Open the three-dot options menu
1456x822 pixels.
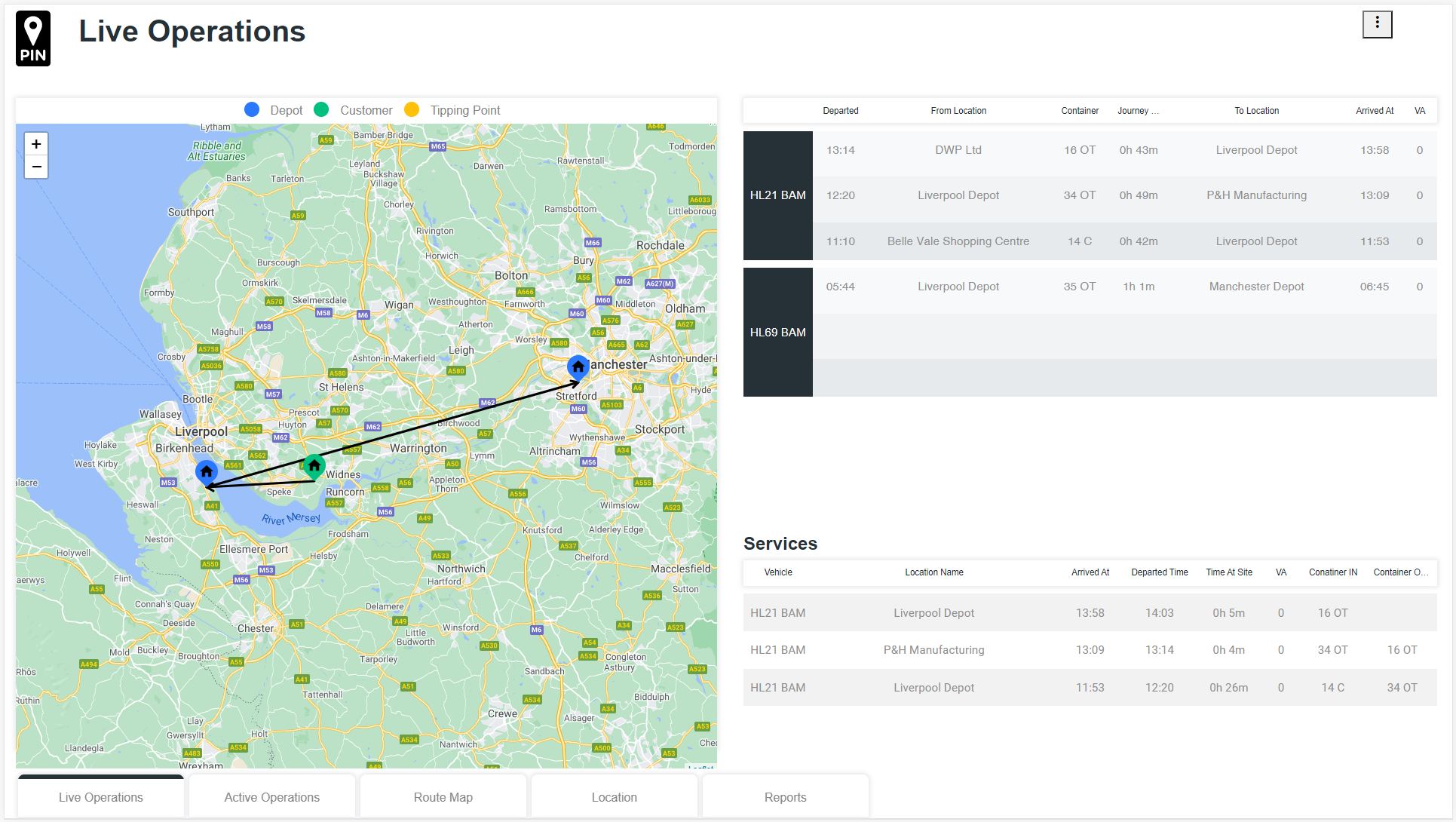1376,24
